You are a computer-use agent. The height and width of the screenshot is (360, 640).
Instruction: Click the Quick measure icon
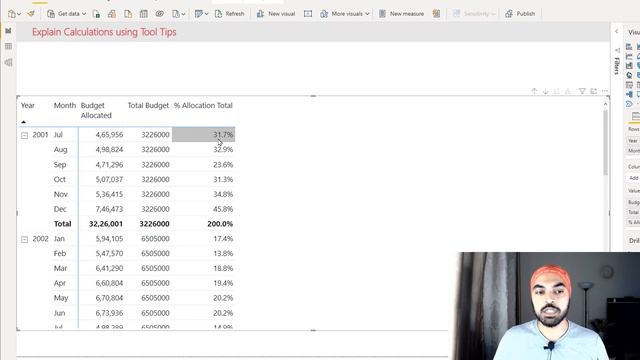[436, 14]
